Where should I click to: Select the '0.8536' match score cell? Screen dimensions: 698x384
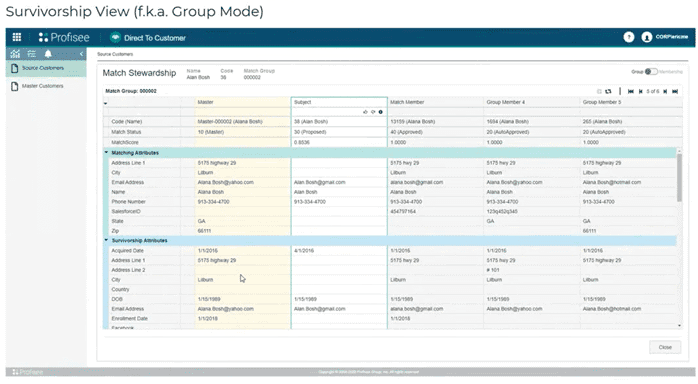[339, 142]
